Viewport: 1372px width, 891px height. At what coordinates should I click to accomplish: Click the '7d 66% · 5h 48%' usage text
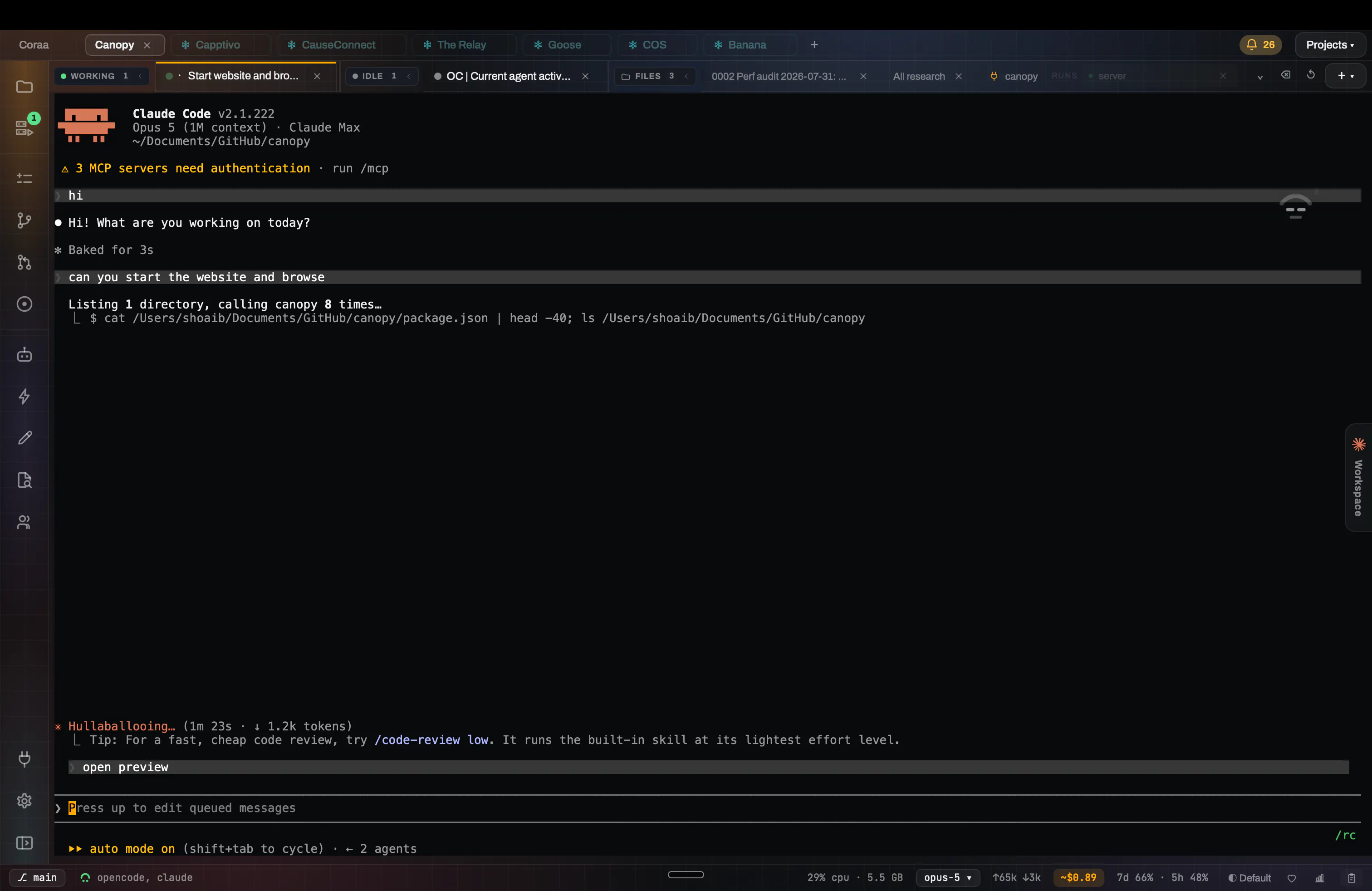click(x=1162, y=877)
